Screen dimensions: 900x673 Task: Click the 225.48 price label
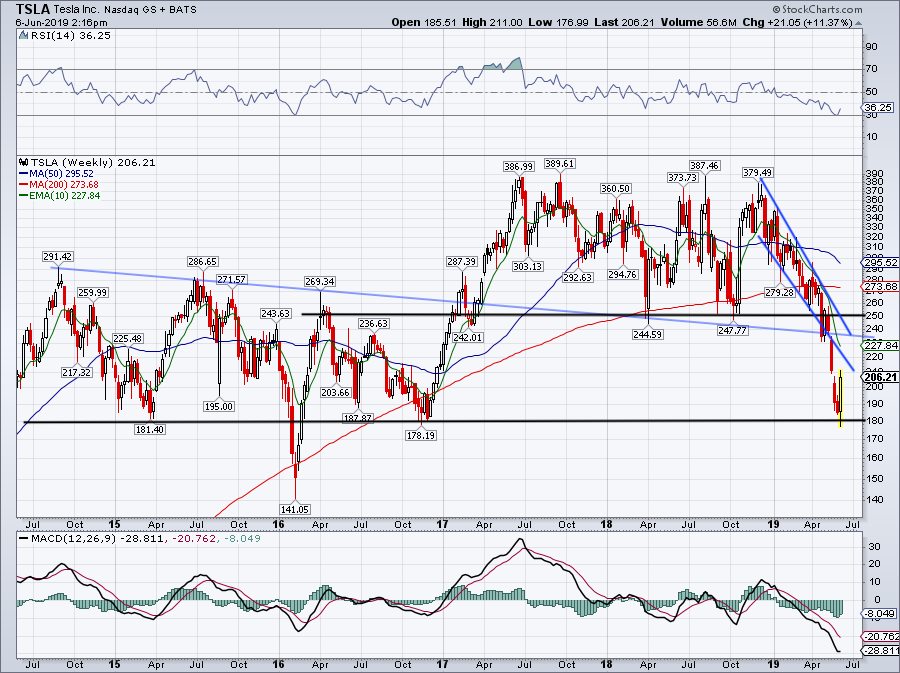(x=127, y=339)
